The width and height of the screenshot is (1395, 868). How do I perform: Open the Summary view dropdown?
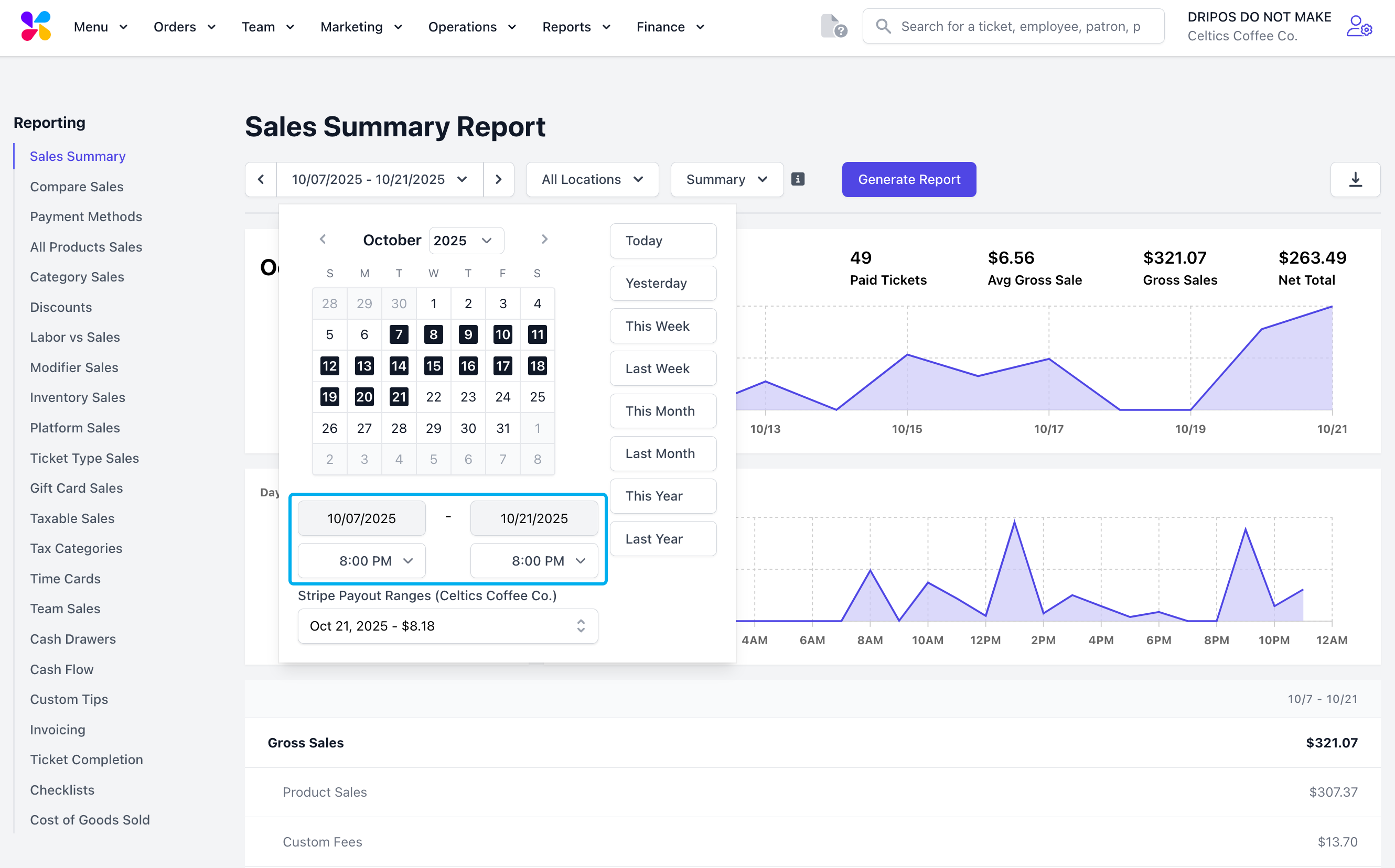coord(726,180)
